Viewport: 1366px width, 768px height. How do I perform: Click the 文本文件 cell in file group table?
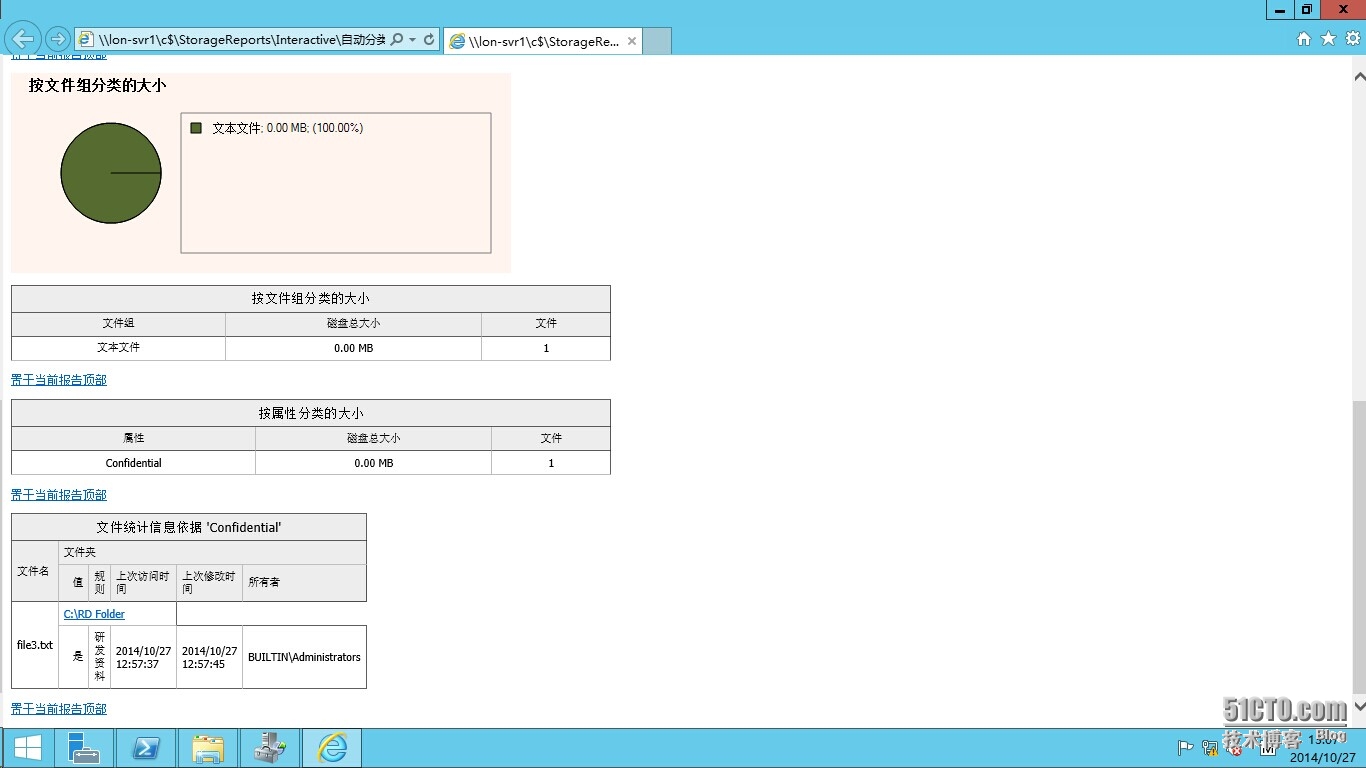(118, 348)
